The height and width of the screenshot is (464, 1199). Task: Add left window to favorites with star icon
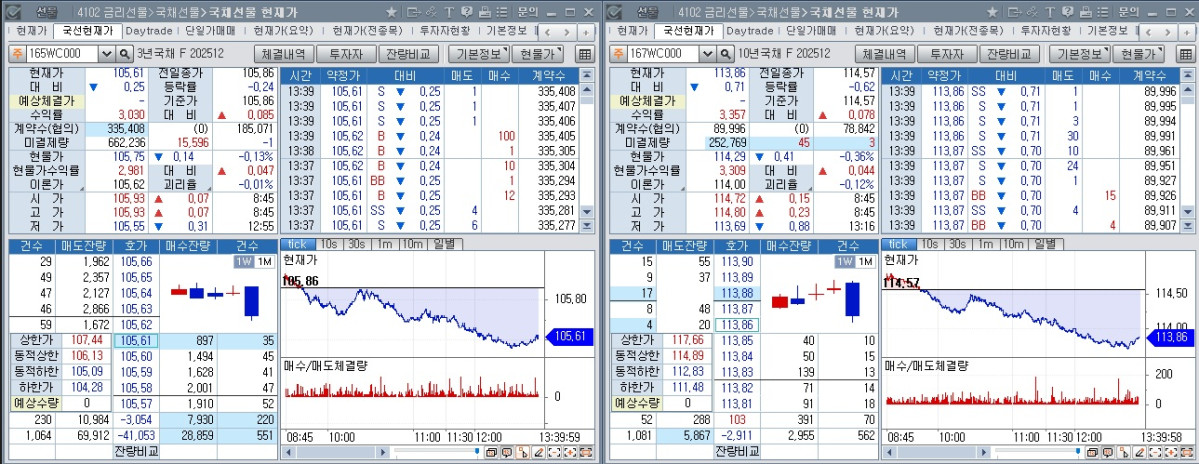[x=392, y=12]
